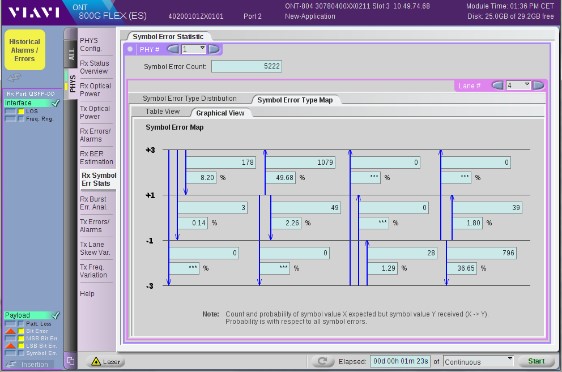Click the red triangle beside Bit Error
Viewport: 562px width, 372px height.
[x=10, y=331]
